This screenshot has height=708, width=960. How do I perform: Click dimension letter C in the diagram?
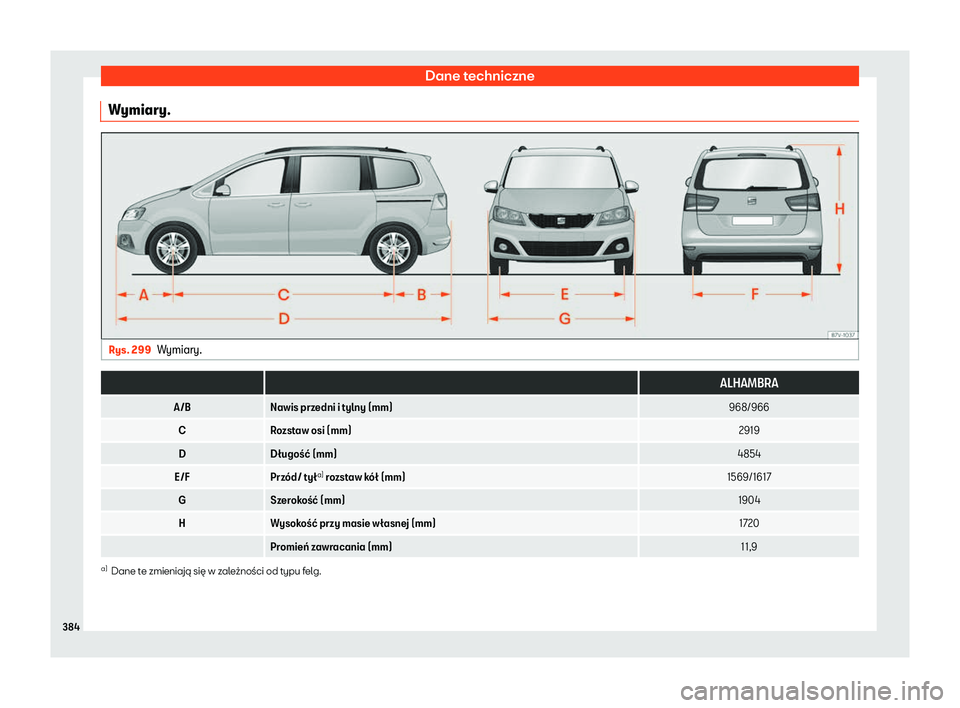coord(283,295)
